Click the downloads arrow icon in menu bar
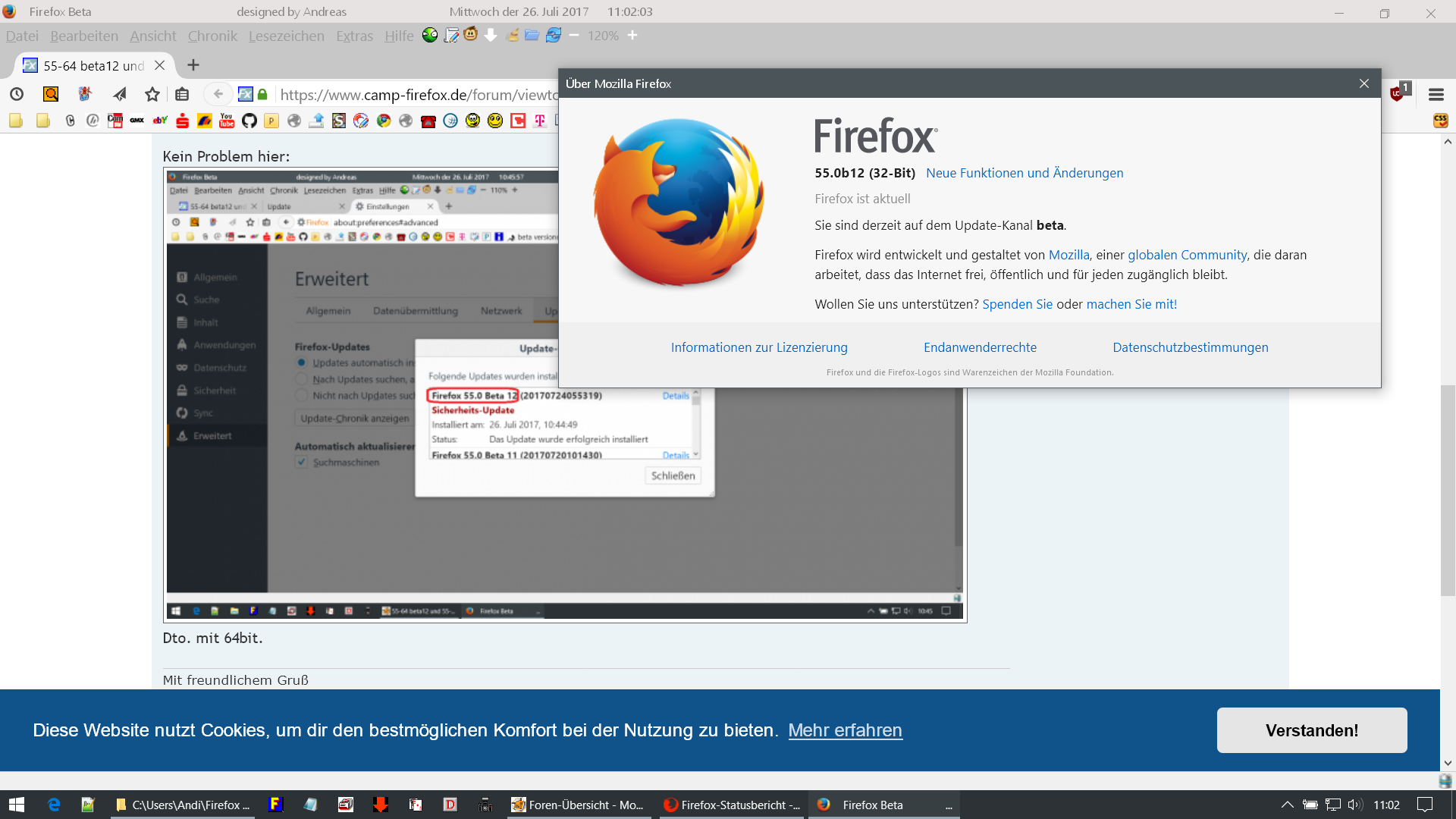This screenshot has height=819, width=1456. pos(491,36)
